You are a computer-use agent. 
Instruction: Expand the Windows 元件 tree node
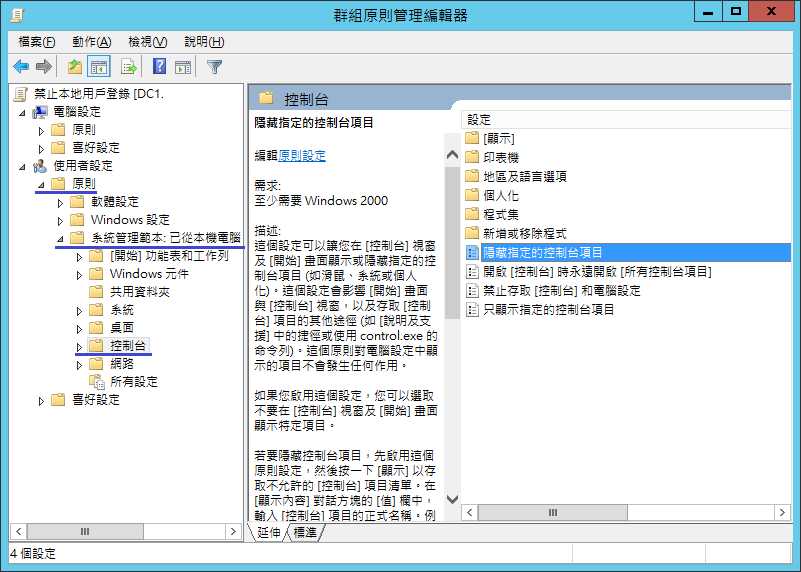click(x=79, y=275)
